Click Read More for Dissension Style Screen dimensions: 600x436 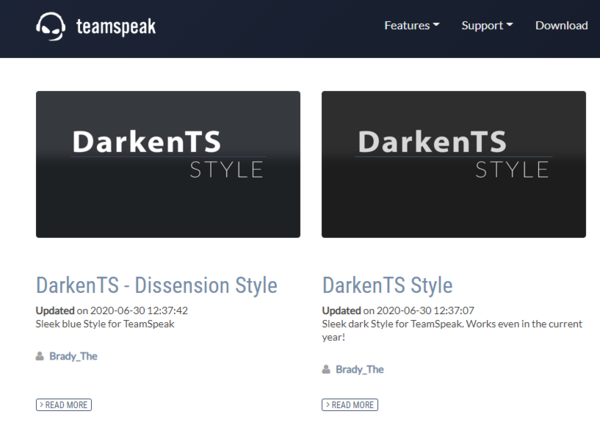tap(64, 405)
